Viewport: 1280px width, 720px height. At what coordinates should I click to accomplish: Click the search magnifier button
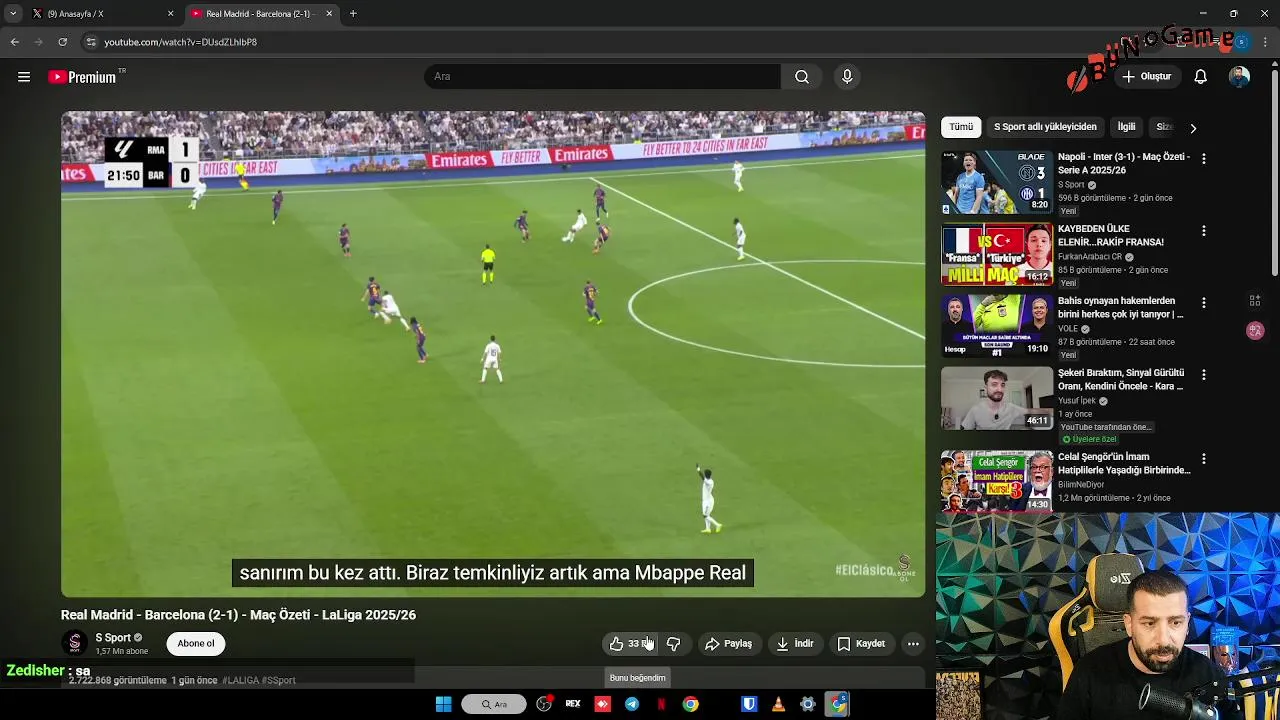pyautogui.click(x=802, y=77)
